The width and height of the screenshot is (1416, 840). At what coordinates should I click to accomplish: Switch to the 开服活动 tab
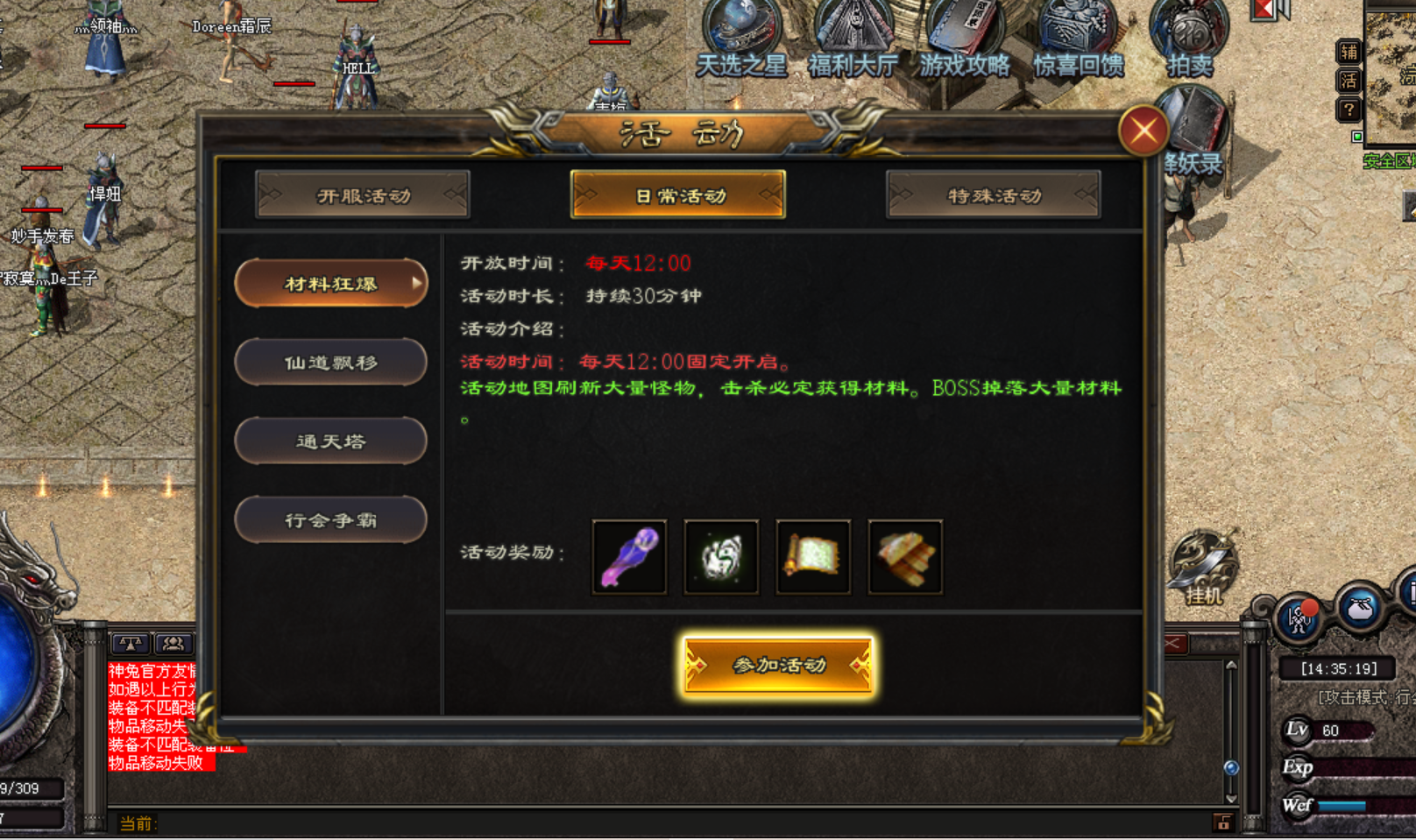pyautogui.click(x=363, y=194)
